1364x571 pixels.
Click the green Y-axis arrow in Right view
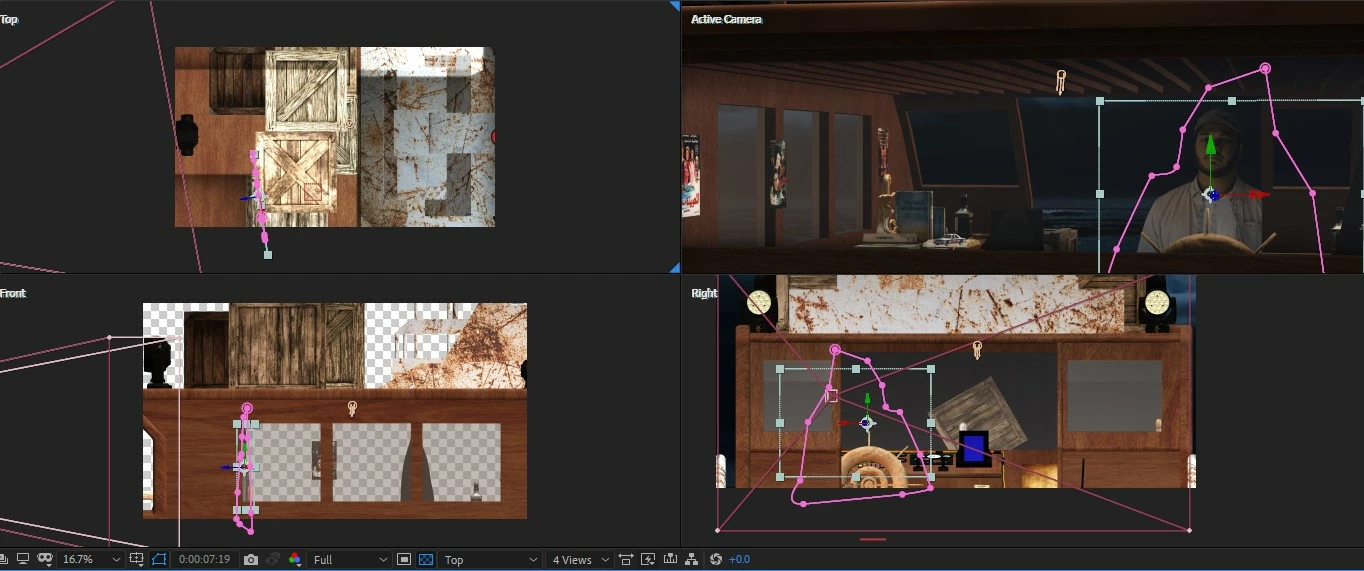click(x=867, y=400)
